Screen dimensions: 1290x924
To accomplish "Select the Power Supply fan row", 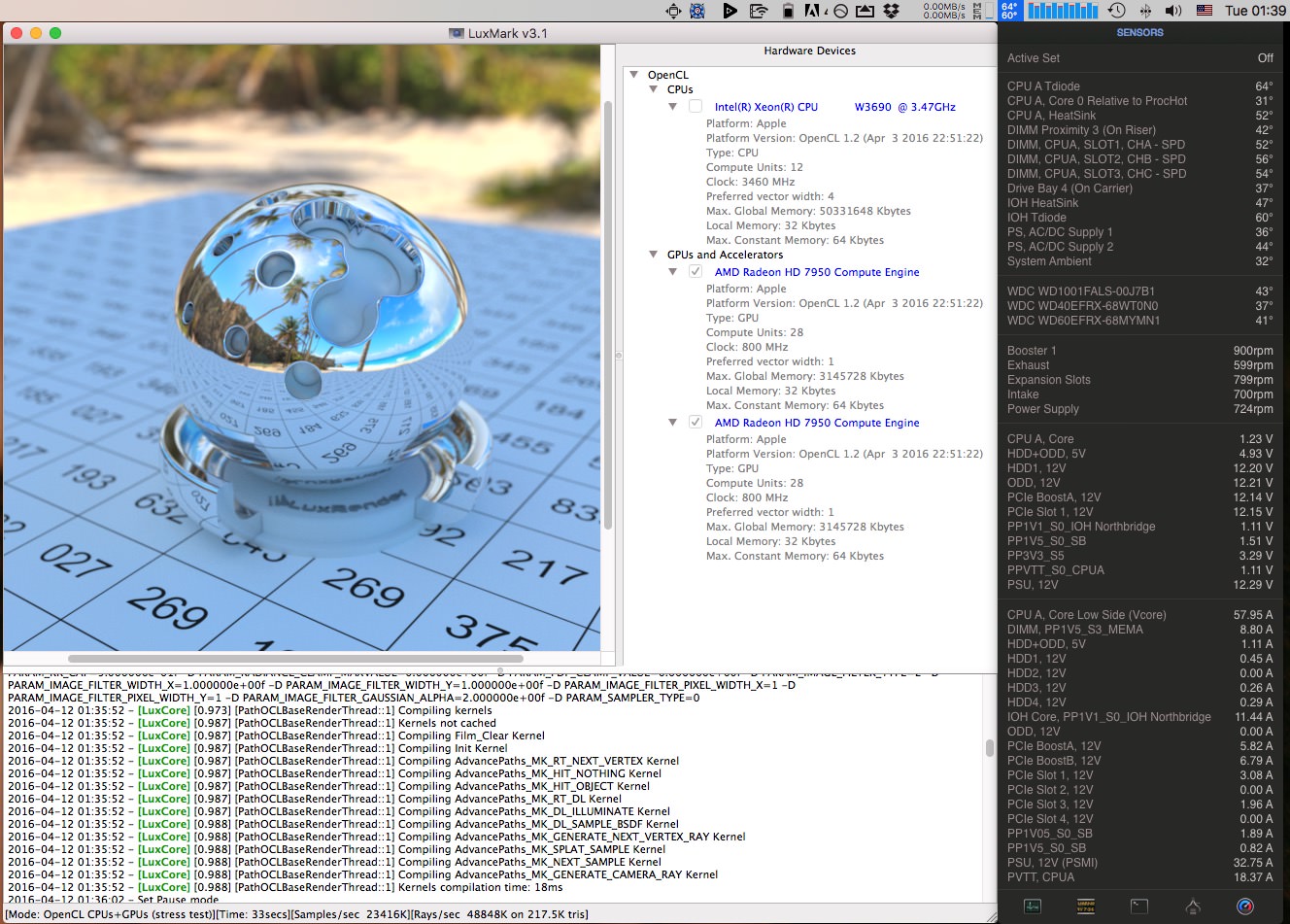I will 1139,409.
